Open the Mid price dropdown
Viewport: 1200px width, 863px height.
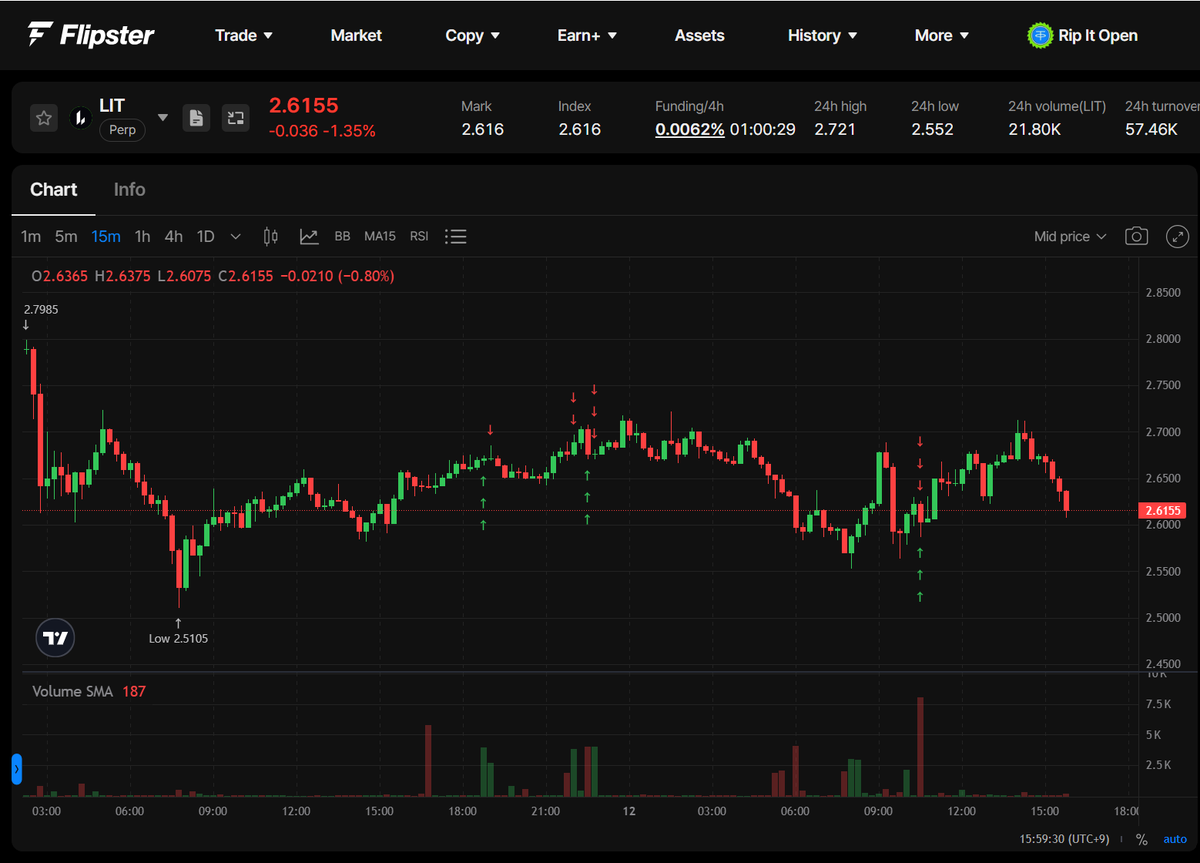[x=1071, y=237]
